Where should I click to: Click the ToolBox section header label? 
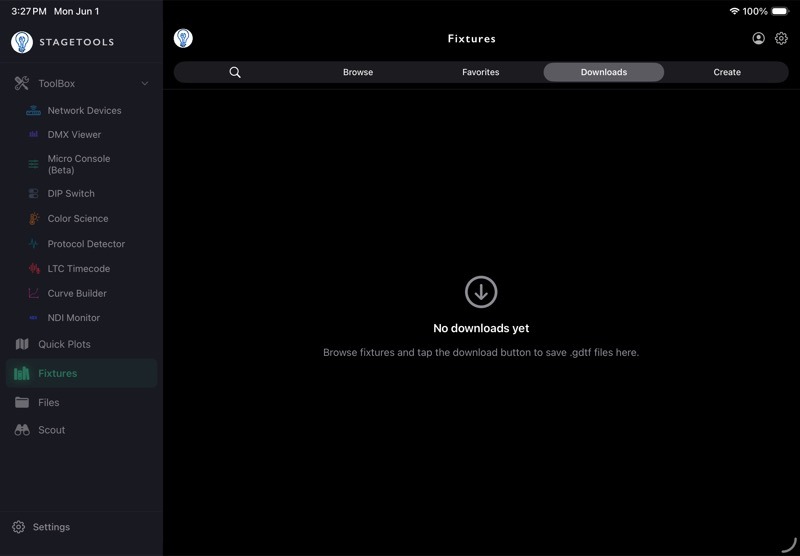click(57, 83)
